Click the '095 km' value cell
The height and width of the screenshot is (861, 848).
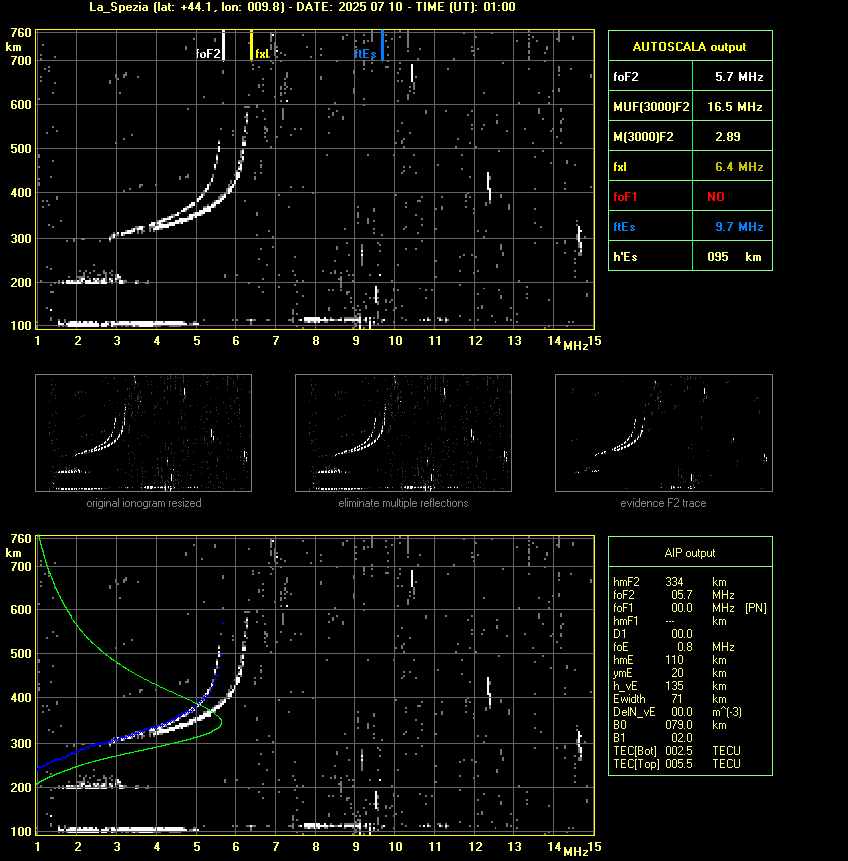[x=733, y=256]
